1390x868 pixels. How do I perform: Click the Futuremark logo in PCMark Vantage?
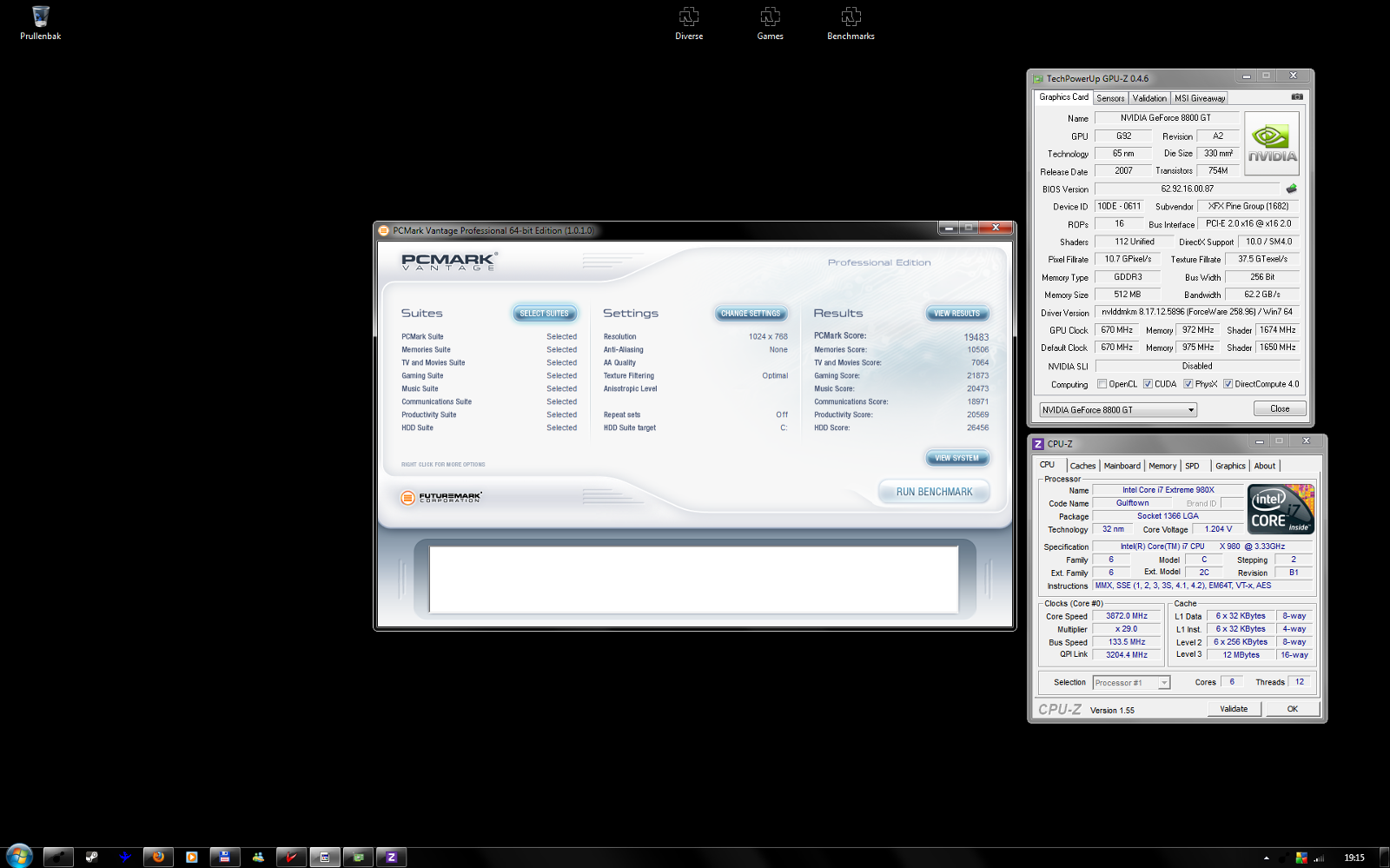tap(440, 498)
